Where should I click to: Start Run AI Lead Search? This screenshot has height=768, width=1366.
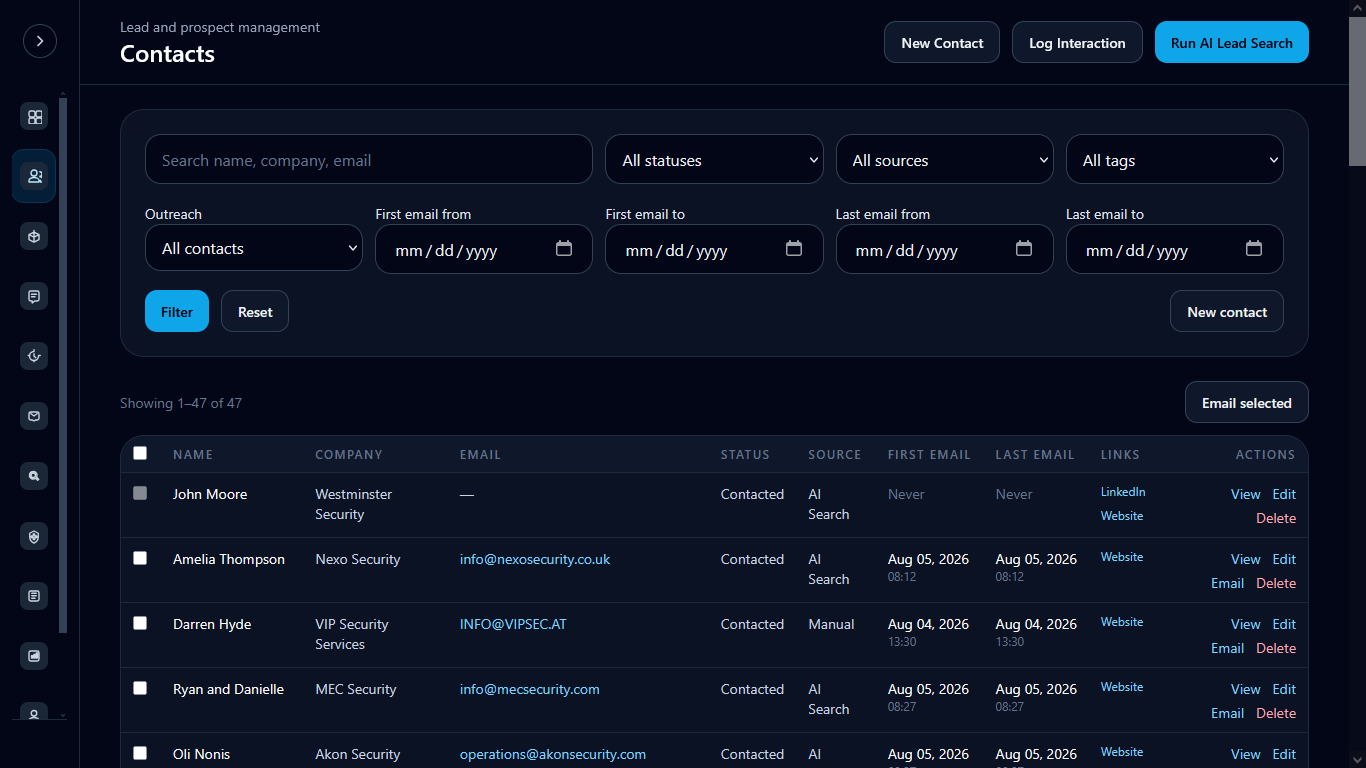coord(1232,43)
